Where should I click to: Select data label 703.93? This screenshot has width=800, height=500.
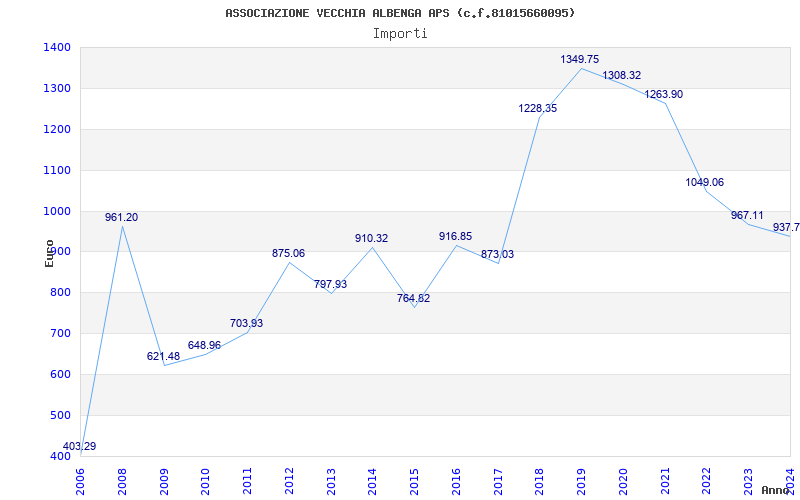(246, 323)
